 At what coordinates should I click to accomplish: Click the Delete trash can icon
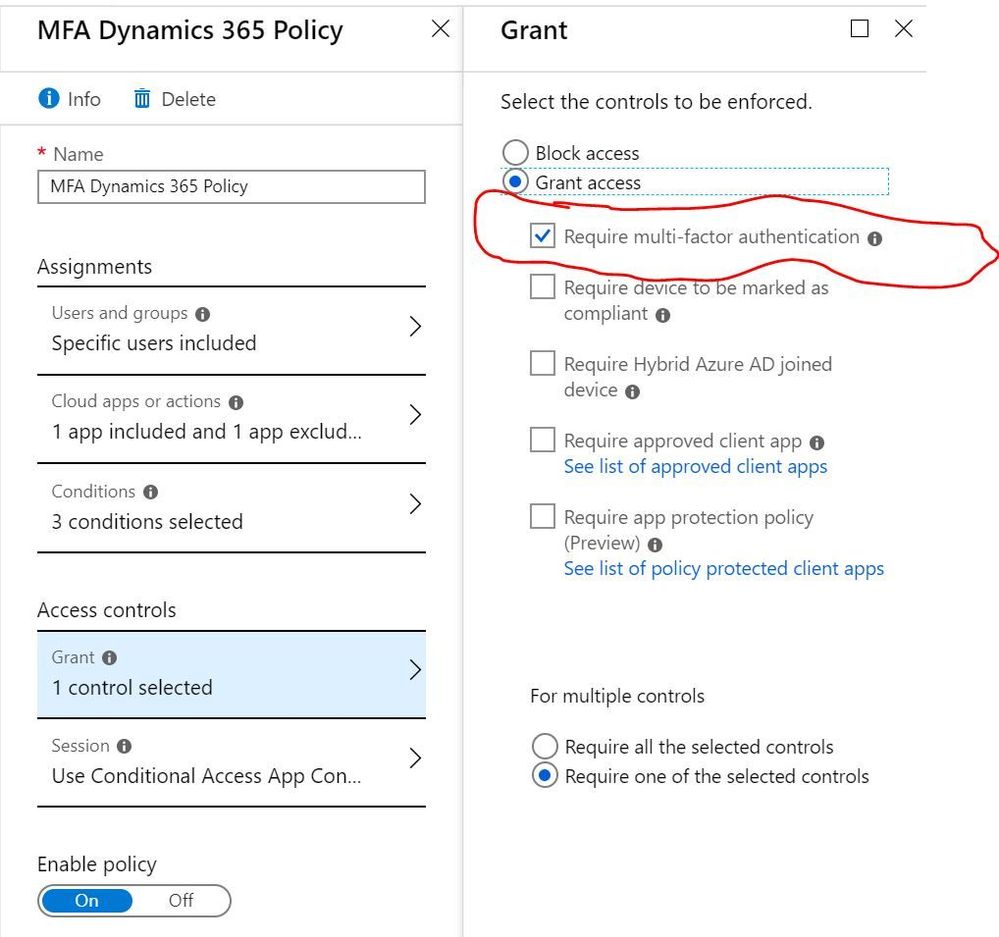142,99
